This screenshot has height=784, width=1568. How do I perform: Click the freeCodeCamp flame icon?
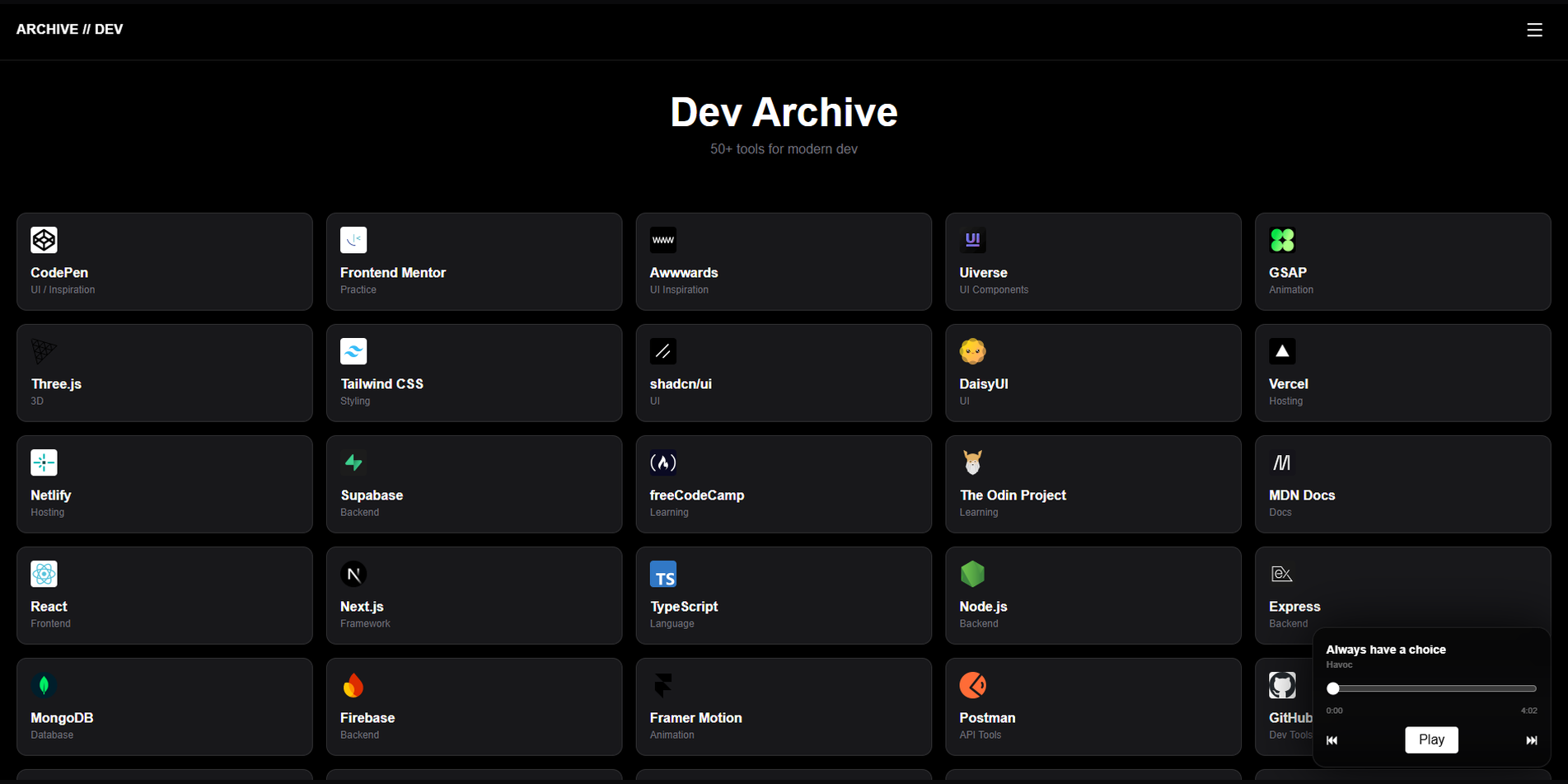click(663, 462)
